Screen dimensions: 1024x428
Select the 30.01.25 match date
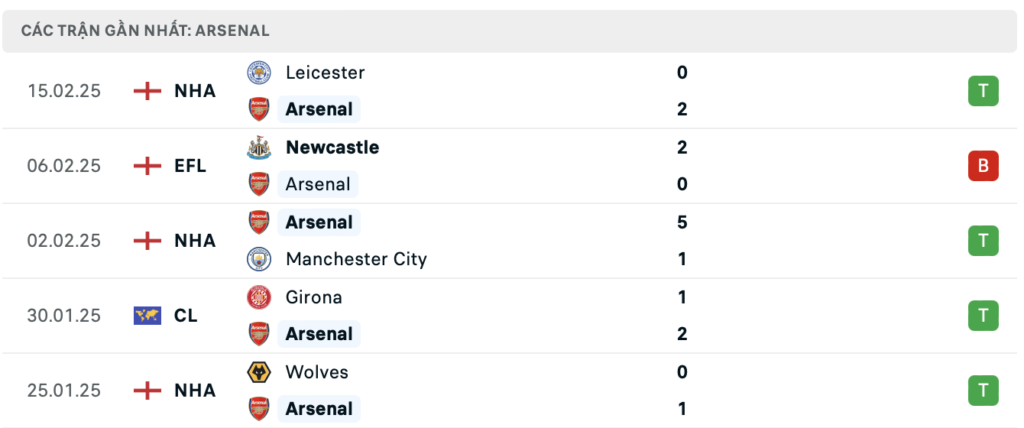64,315
